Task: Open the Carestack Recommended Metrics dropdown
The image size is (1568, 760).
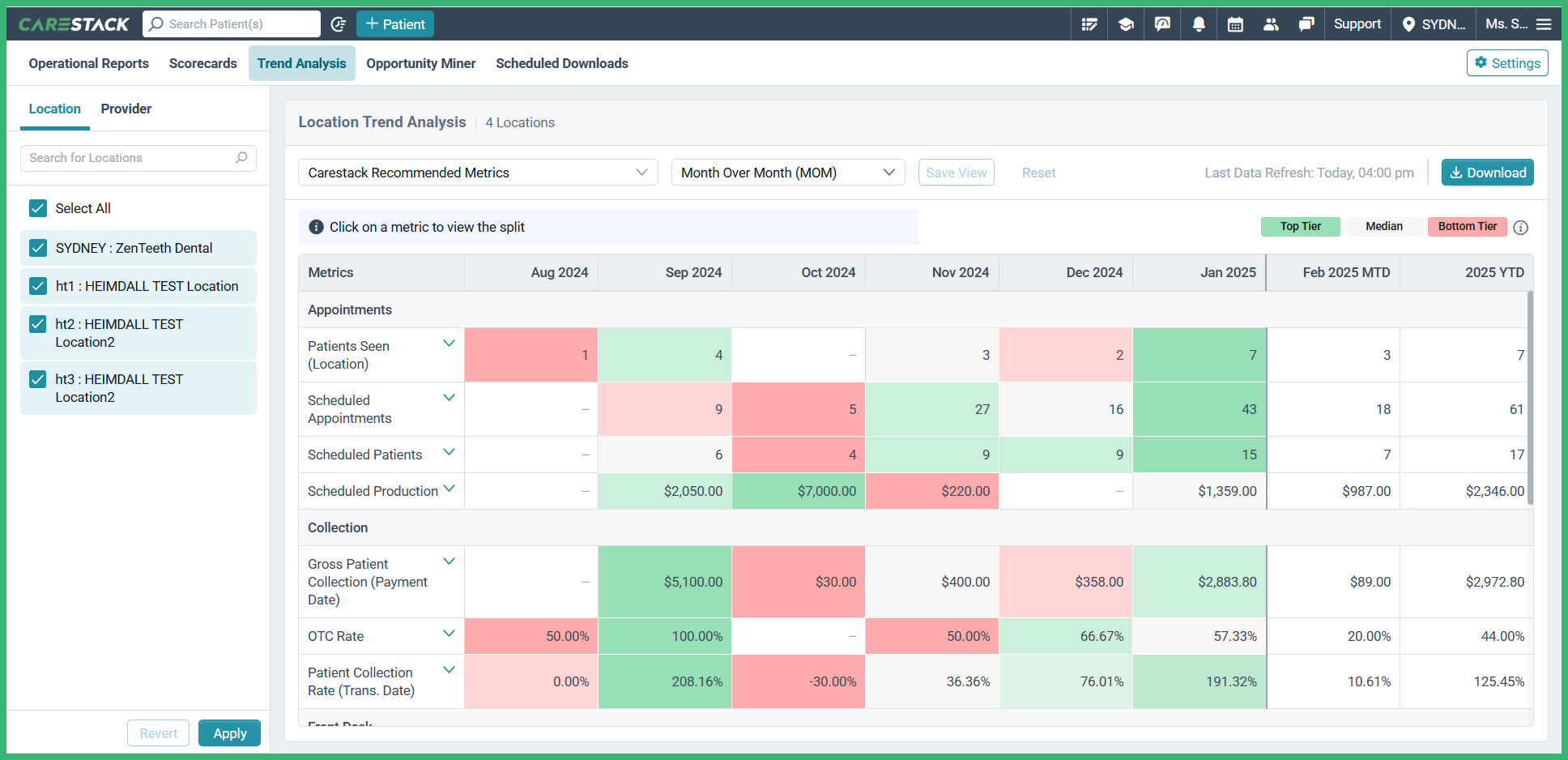Action: 477,173
